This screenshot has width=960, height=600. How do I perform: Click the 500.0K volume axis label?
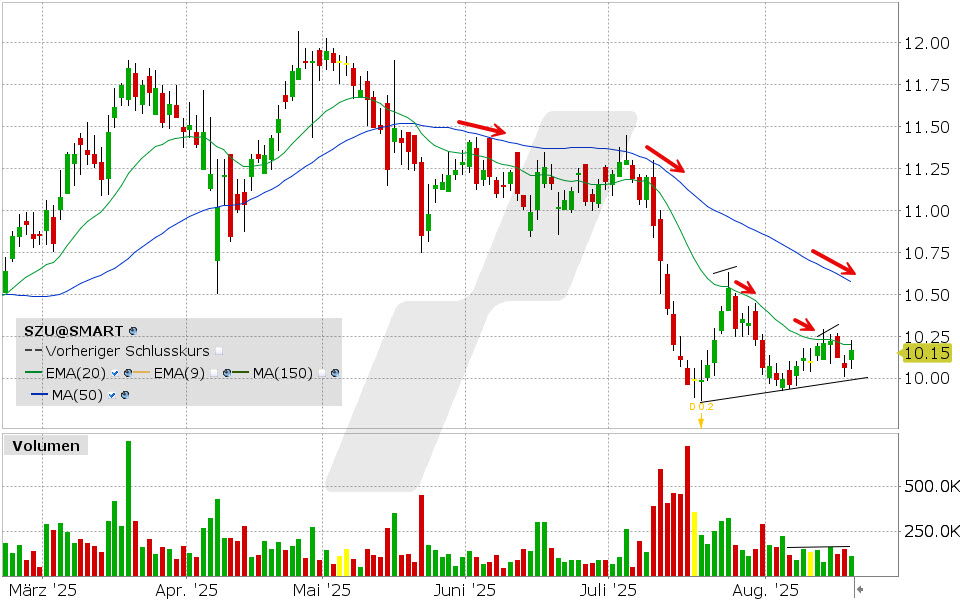pos(931,486)
